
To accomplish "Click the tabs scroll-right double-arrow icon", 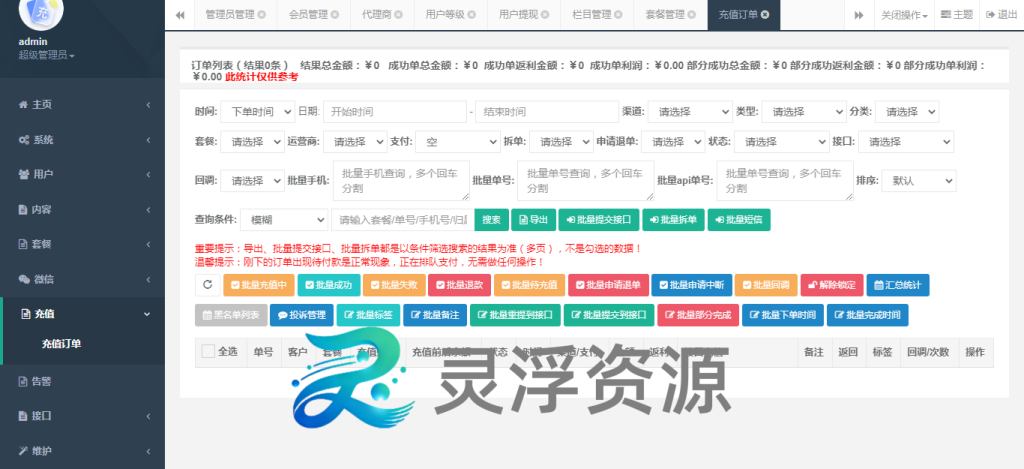I will [859, 14].
